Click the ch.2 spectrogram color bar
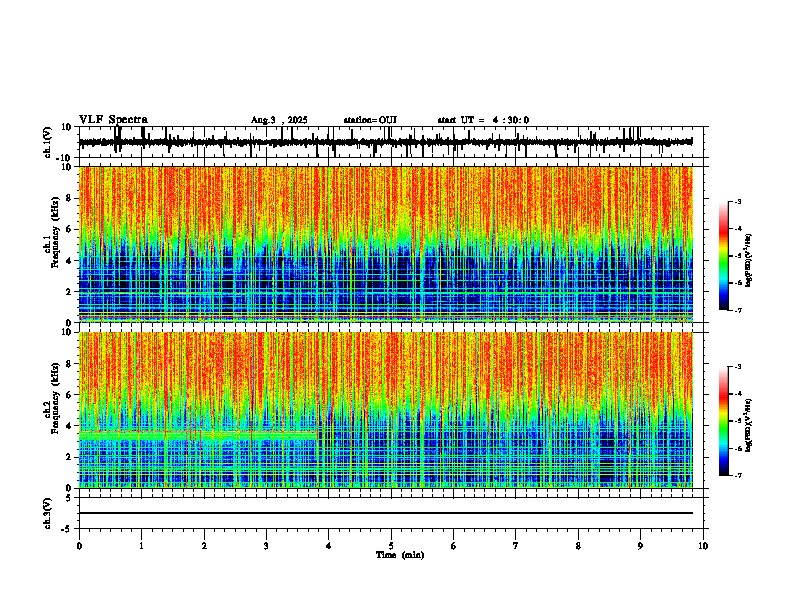Screen dimensions: 792x612 (723, 421)
